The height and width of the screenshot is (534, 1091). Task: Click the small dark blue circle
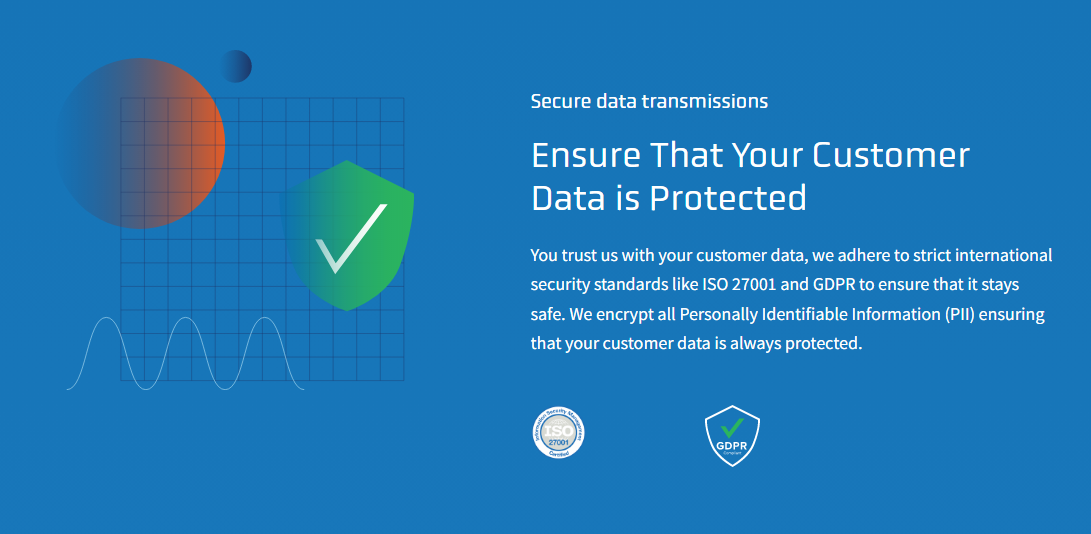pos(236,66)
